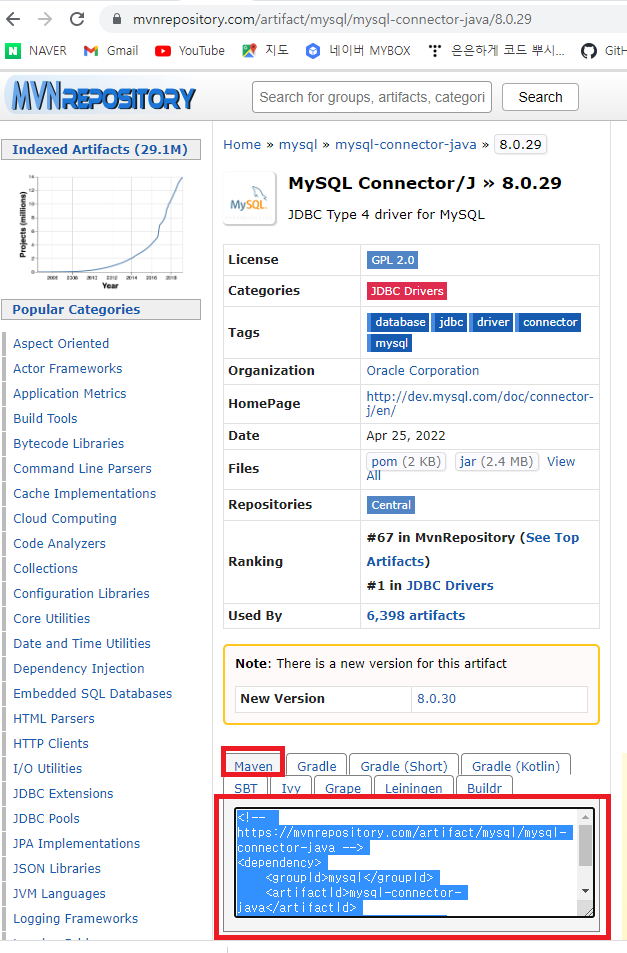Select the Ivy tab
Screen dimensions: 627x953
click(291, 788)
